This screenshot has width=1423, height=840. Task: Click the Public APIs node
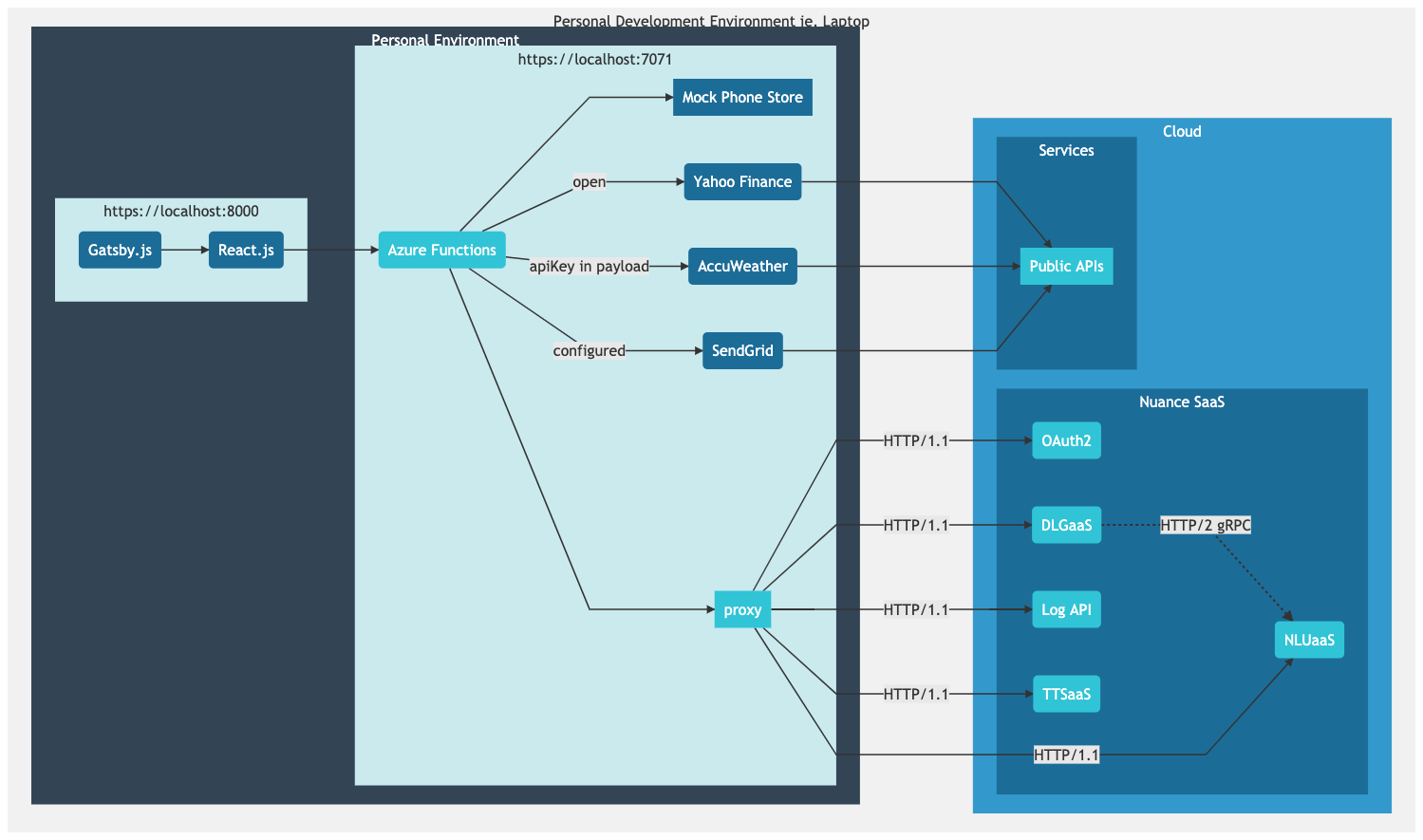[x=1066, y=267]
